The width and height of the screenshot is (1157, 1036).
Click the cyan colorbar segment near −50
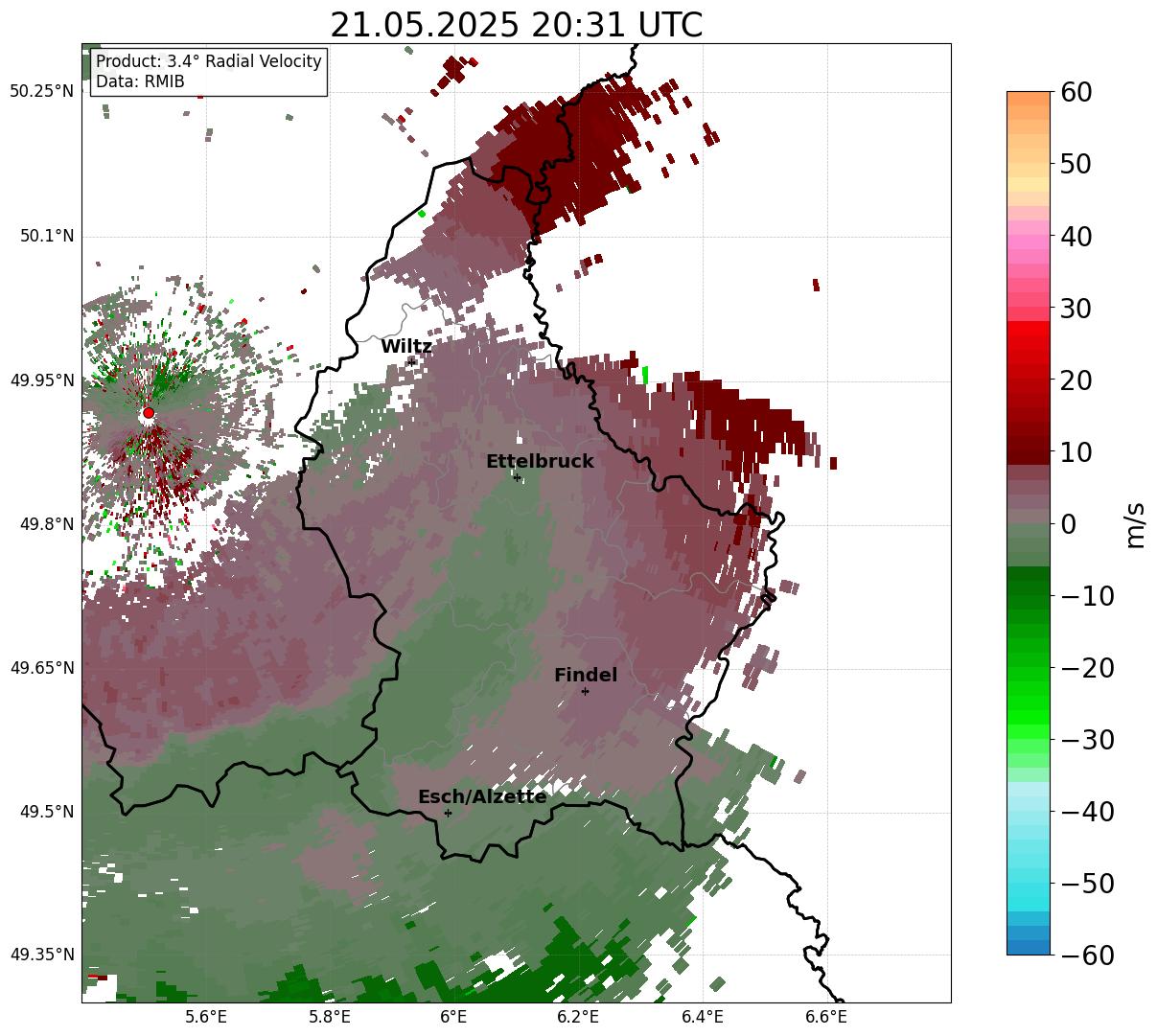click(1029, 884)
